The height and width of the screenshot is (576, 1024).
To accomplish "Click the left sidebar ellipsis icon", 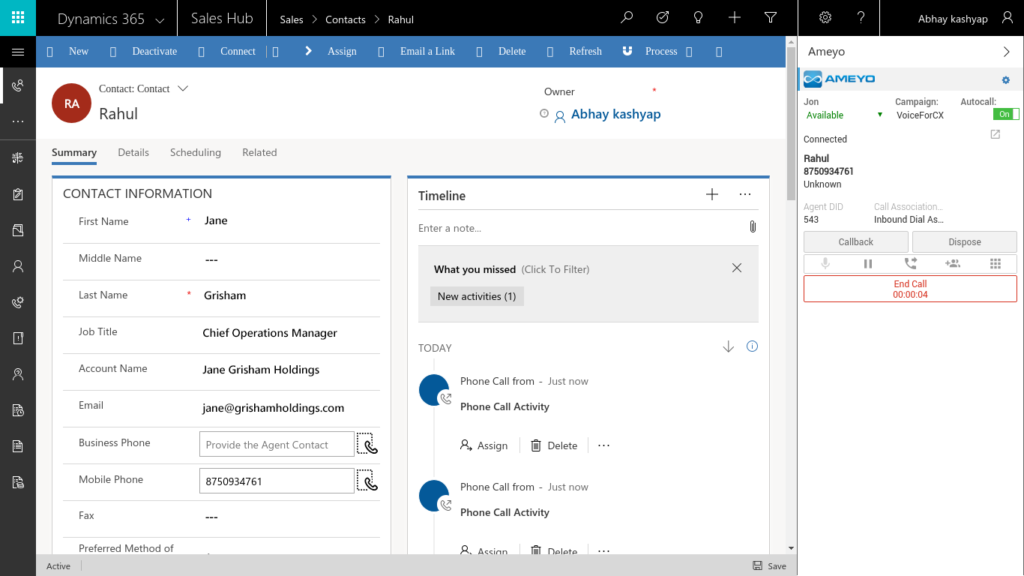I will pyautogui.click(x=18, y=121).
